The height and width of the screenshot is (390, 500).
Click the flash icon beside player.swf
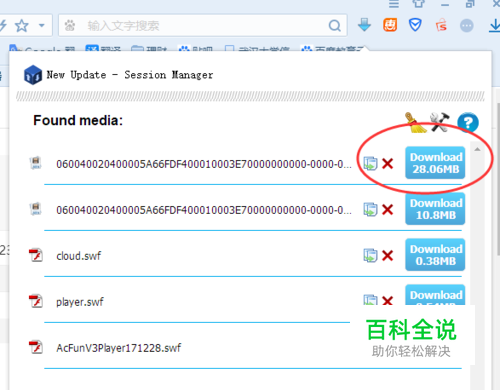pyautogui.click(x=36, y=301)
